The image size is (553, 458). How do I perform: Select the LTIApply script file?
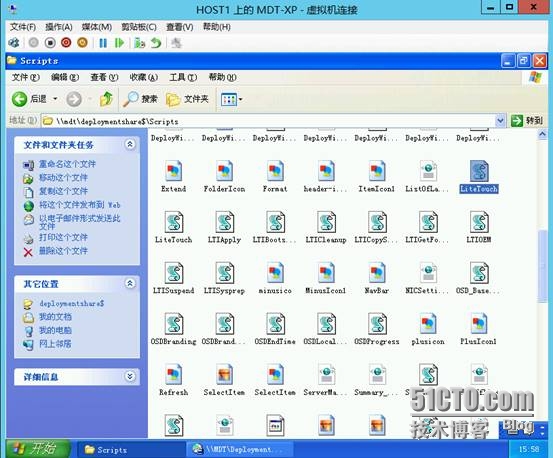tap(224, 227)
